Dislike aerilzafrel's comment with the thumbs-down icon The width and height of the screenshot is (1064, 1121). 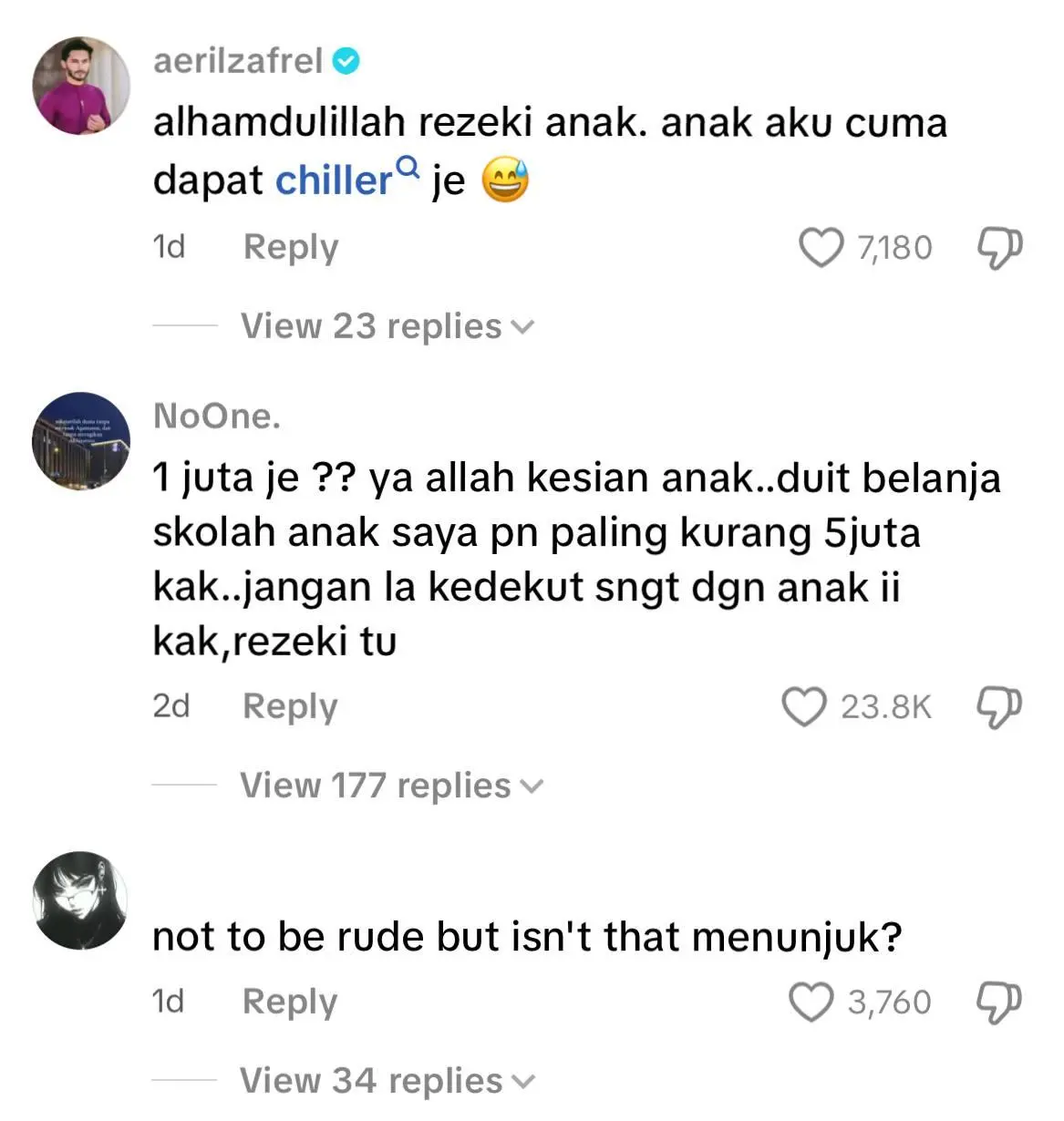point(999,248)
